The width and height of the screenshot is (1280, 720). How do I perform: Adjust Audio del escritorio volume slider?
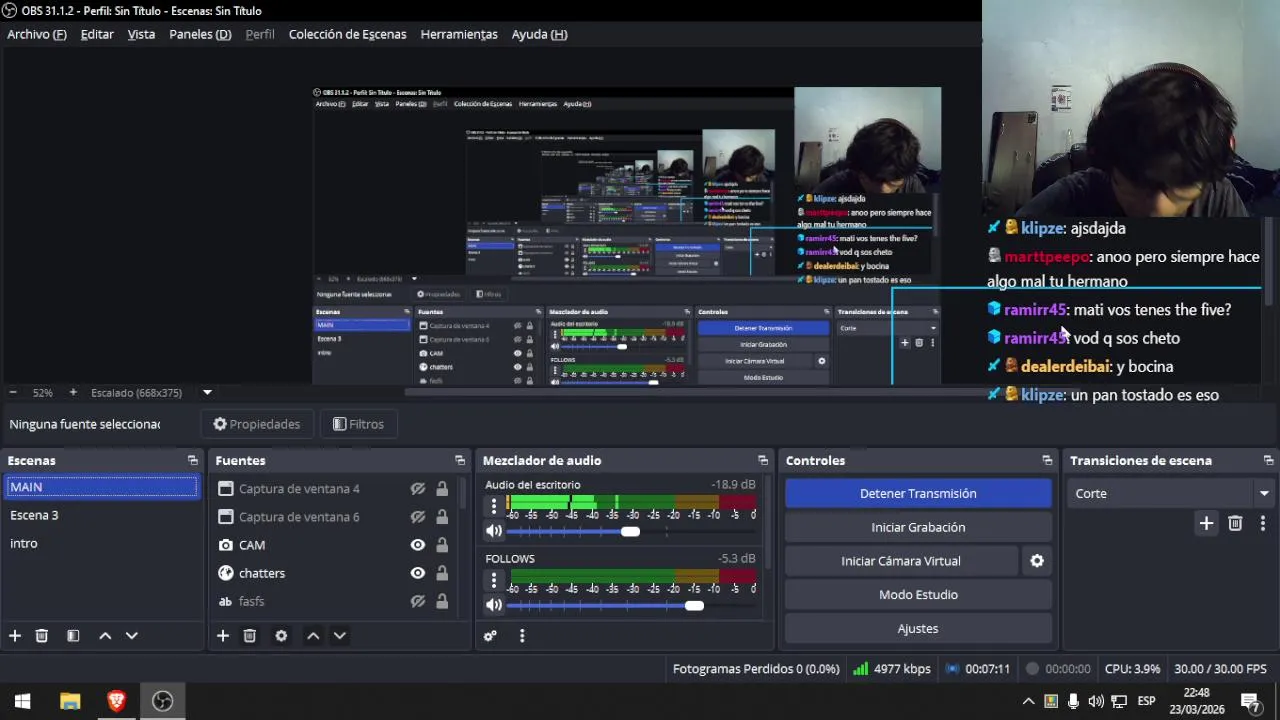coord(630,532)
